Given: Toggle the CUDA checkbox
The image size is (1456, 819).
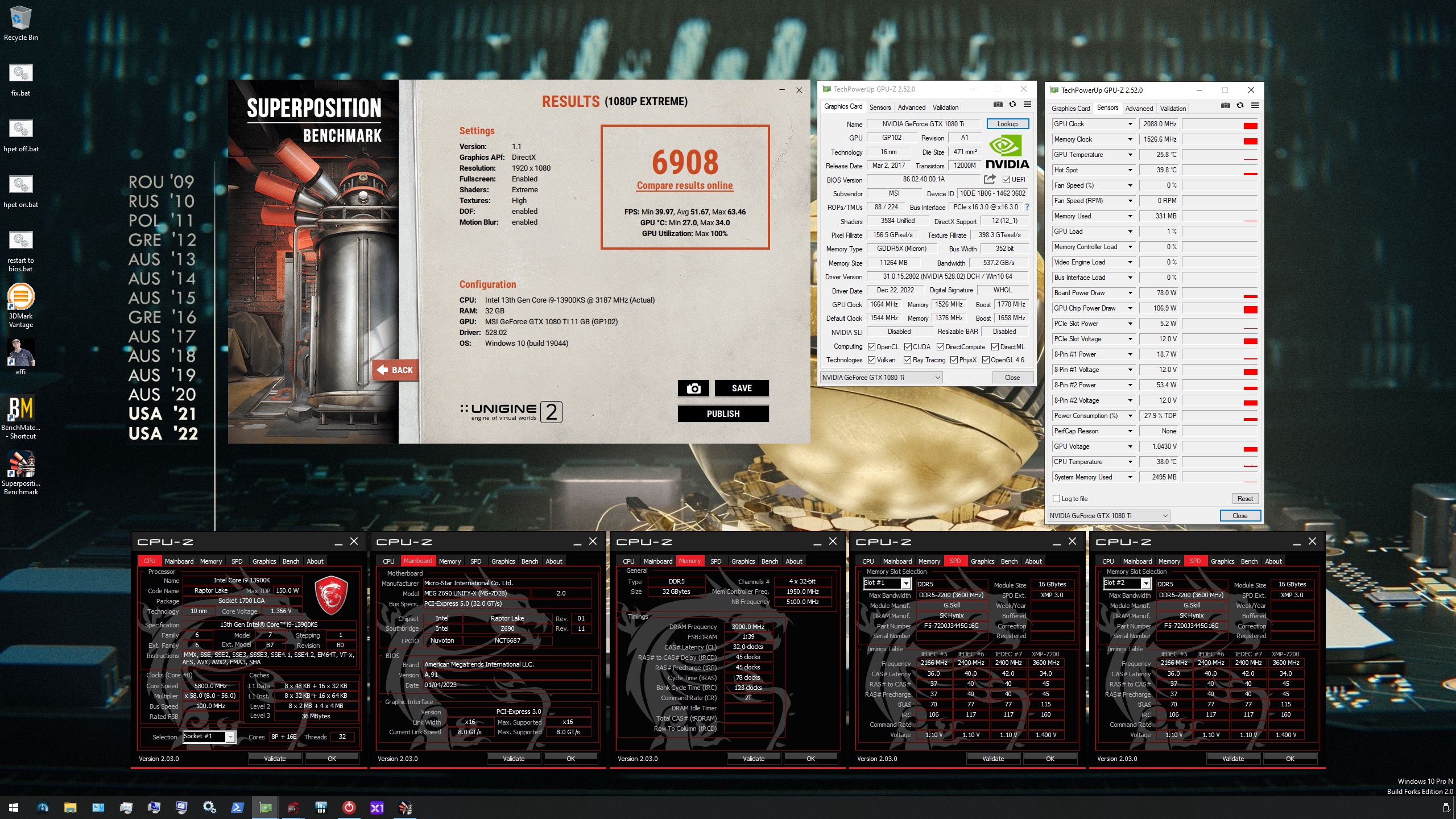Looking at the screenshot, I should pos(908,347).
